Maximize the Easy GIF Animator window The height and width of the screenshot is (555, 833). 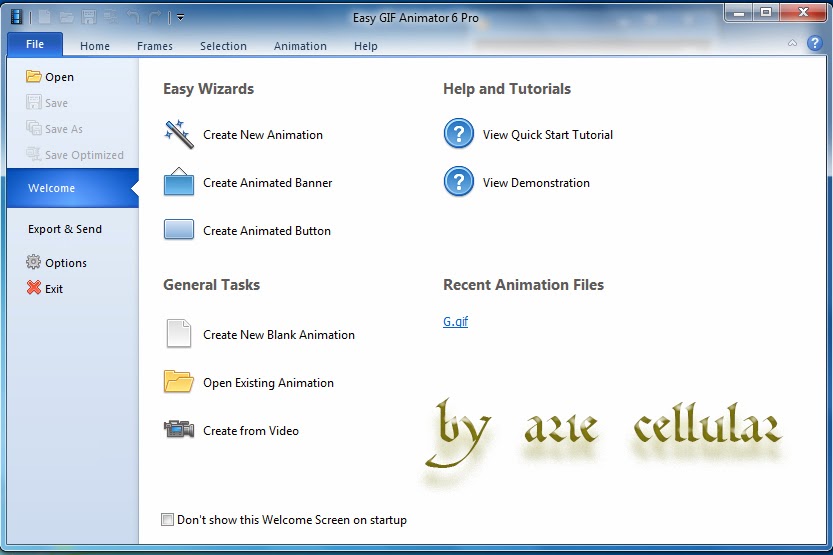point(766,13)
